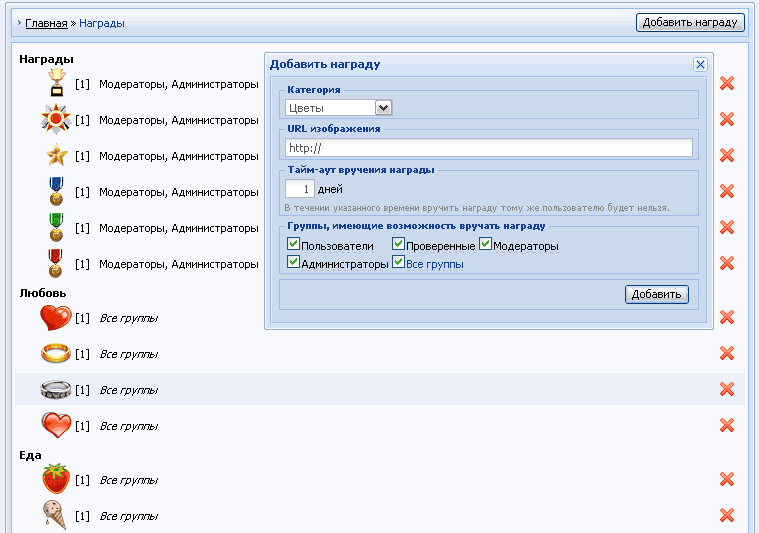759x533 pixels.
Task: Click the URL изображения text field
Action: tap(489, 148)
